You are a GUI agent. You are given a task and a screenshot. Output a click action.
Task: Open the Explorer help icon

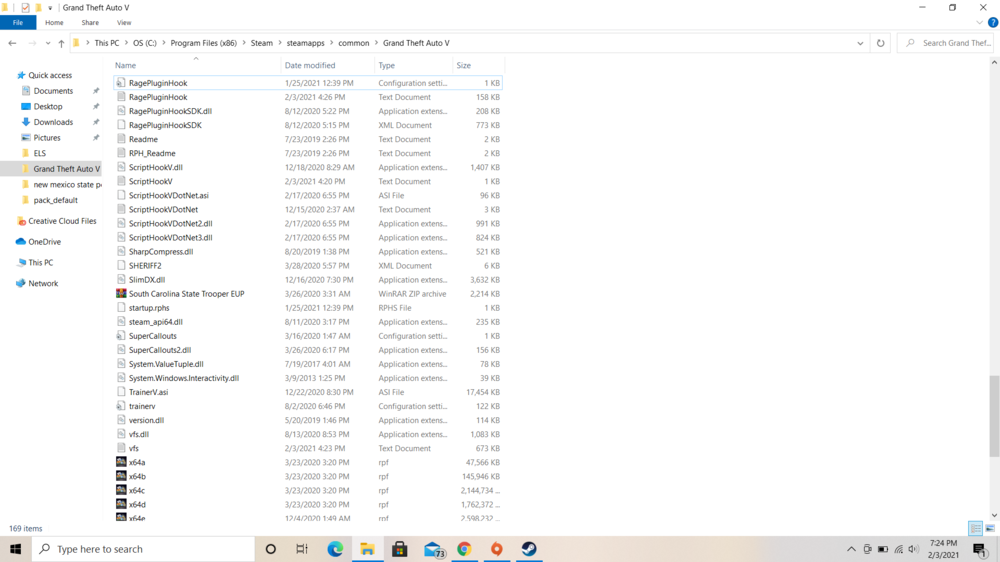tap(993, 22)
